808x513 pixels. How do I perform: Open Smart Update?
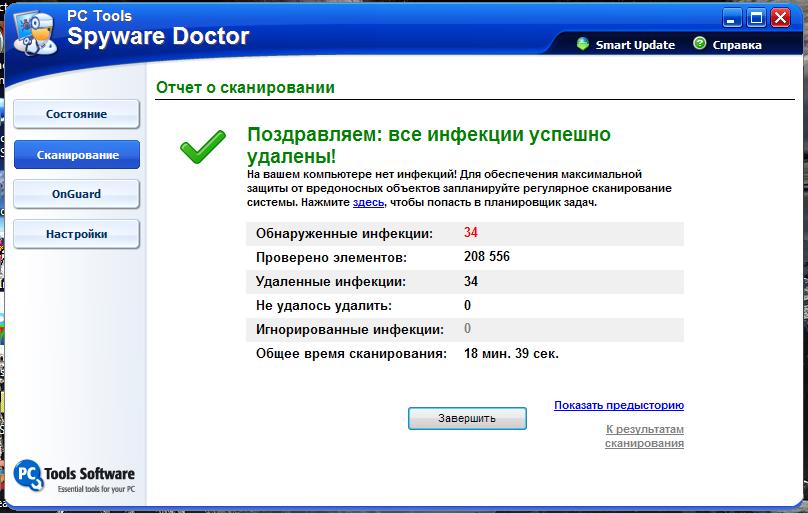(x=635, y=45)
